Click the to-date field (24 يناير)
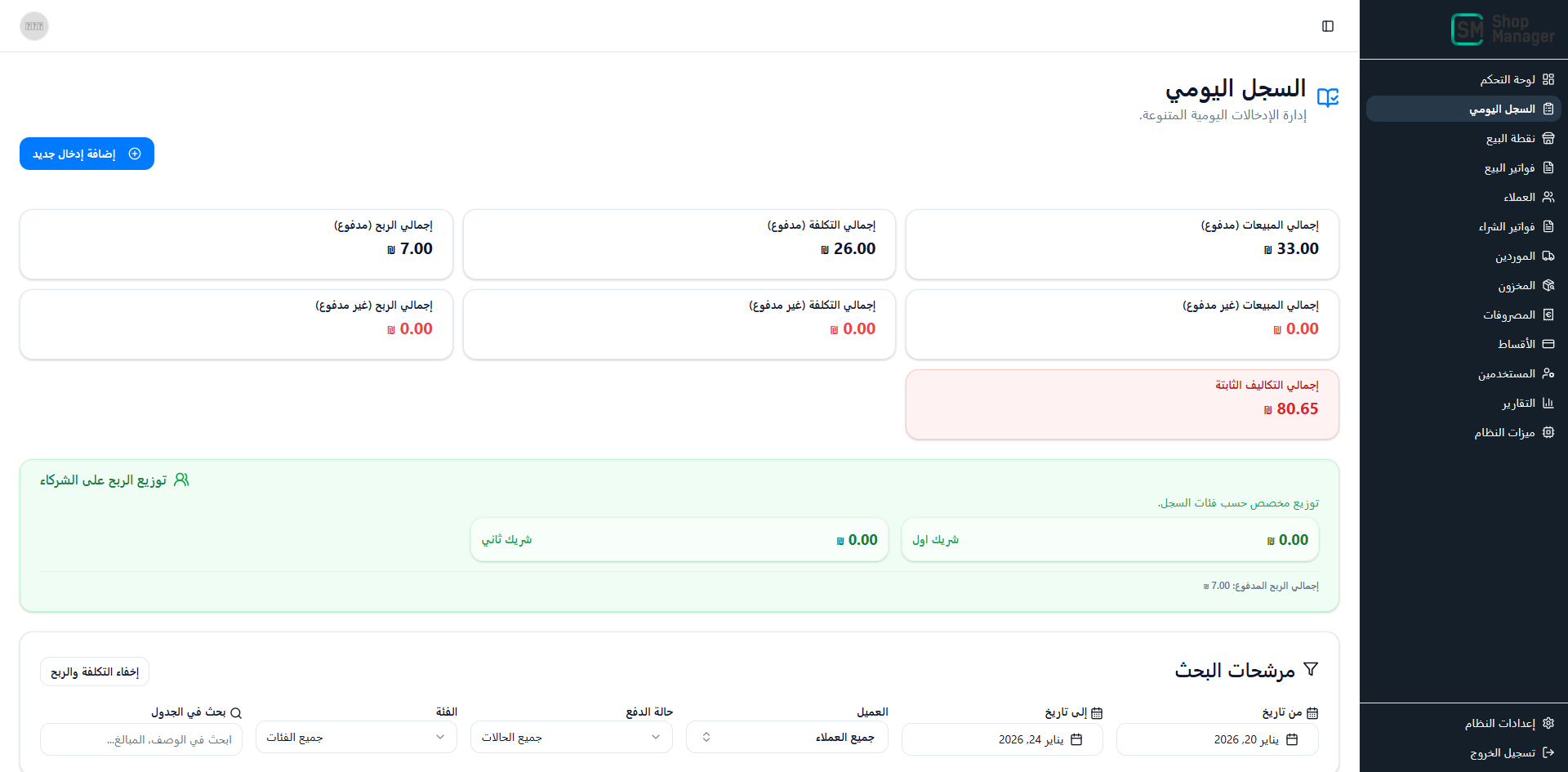 pos(1002,739)
